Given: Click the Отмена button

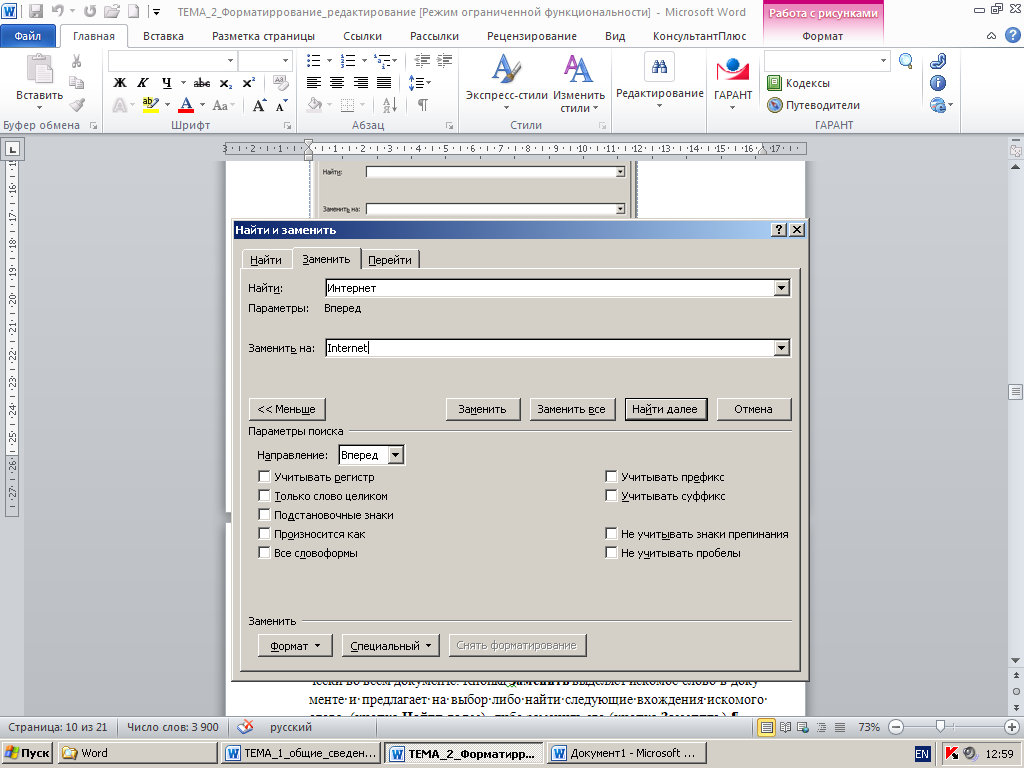Looking at the screenshot, I should pos(754,409).
